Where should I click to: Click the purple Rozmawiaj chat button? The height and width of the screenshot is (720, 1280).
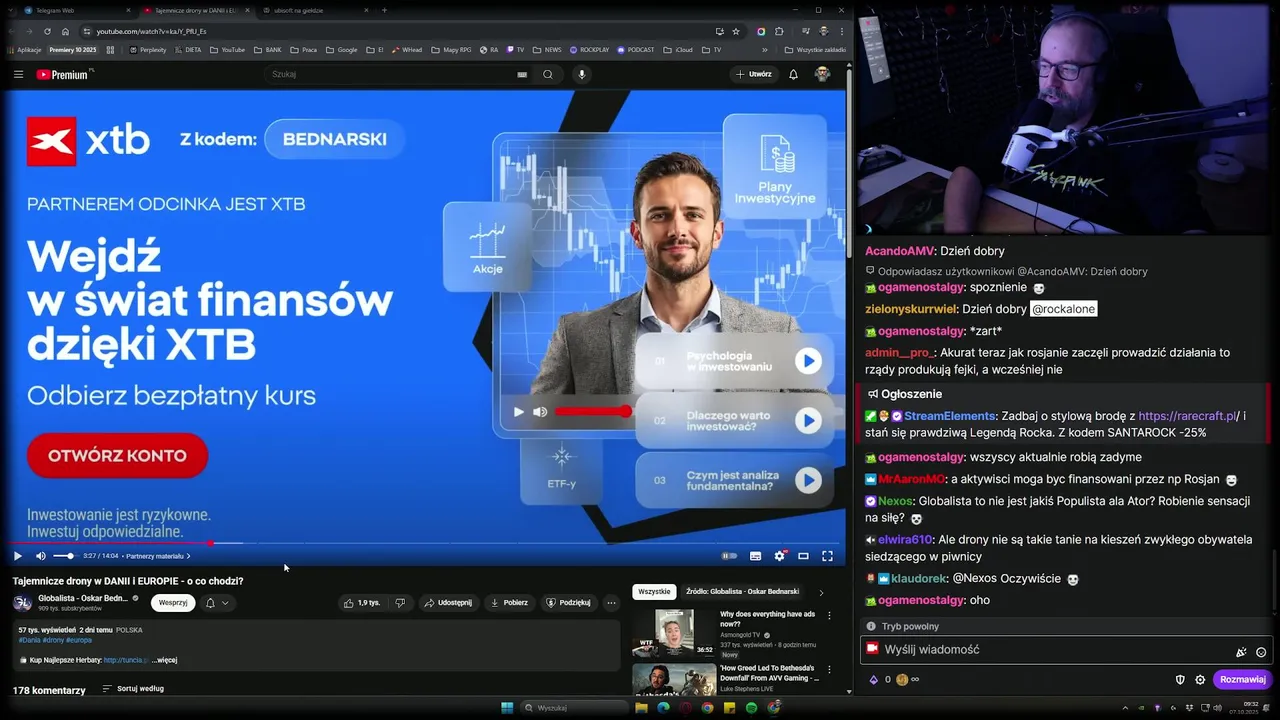point(1242,679)
